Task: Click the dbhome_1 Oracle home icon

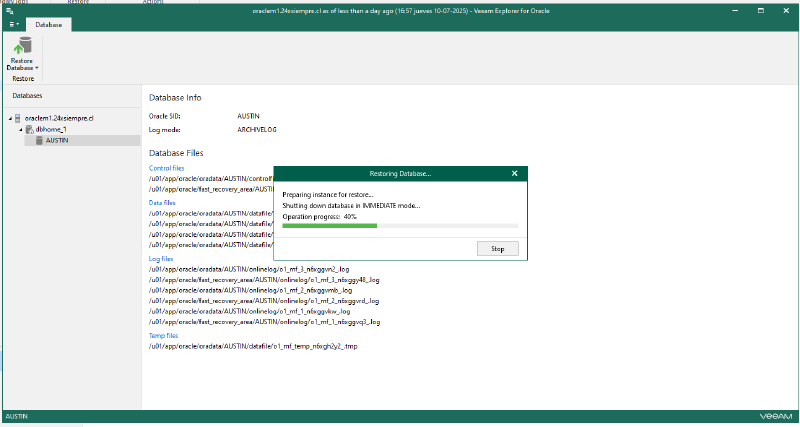Action: [x=29, y=130]
